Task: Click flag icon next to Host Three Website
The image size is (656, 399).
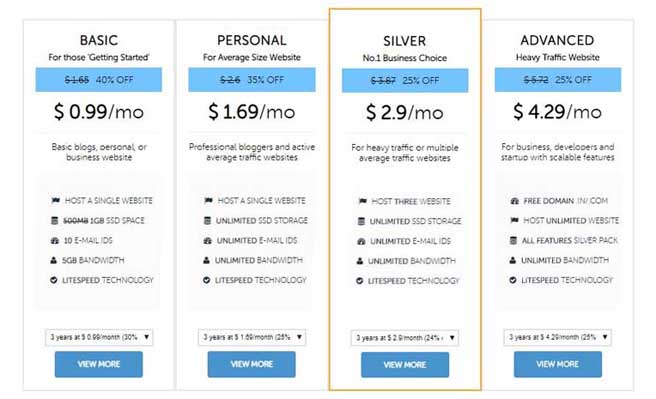Action: pos(362,201)
